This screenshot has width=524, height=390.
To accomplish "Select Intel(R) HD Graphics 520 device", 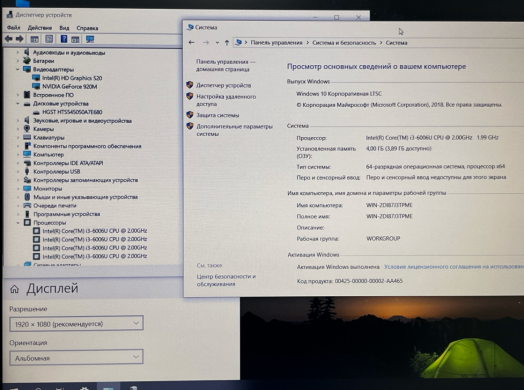I will tap(72, 78).
